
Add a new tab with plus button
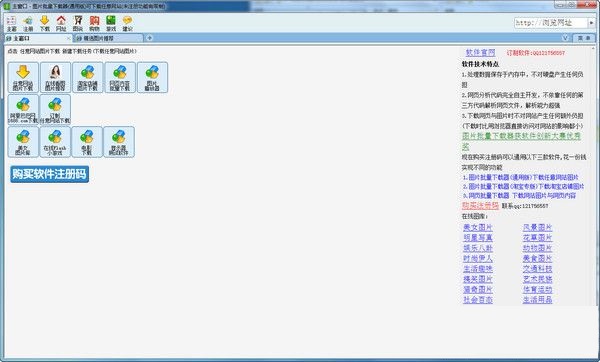tap(150, 38)
